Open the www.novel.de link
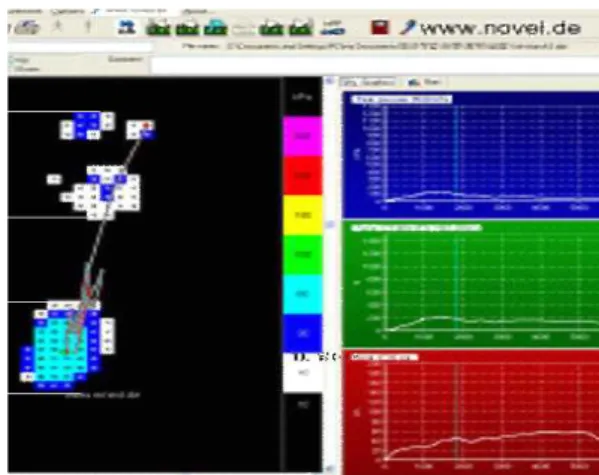This screenshot has width=599, height=475. coord(500,28)
